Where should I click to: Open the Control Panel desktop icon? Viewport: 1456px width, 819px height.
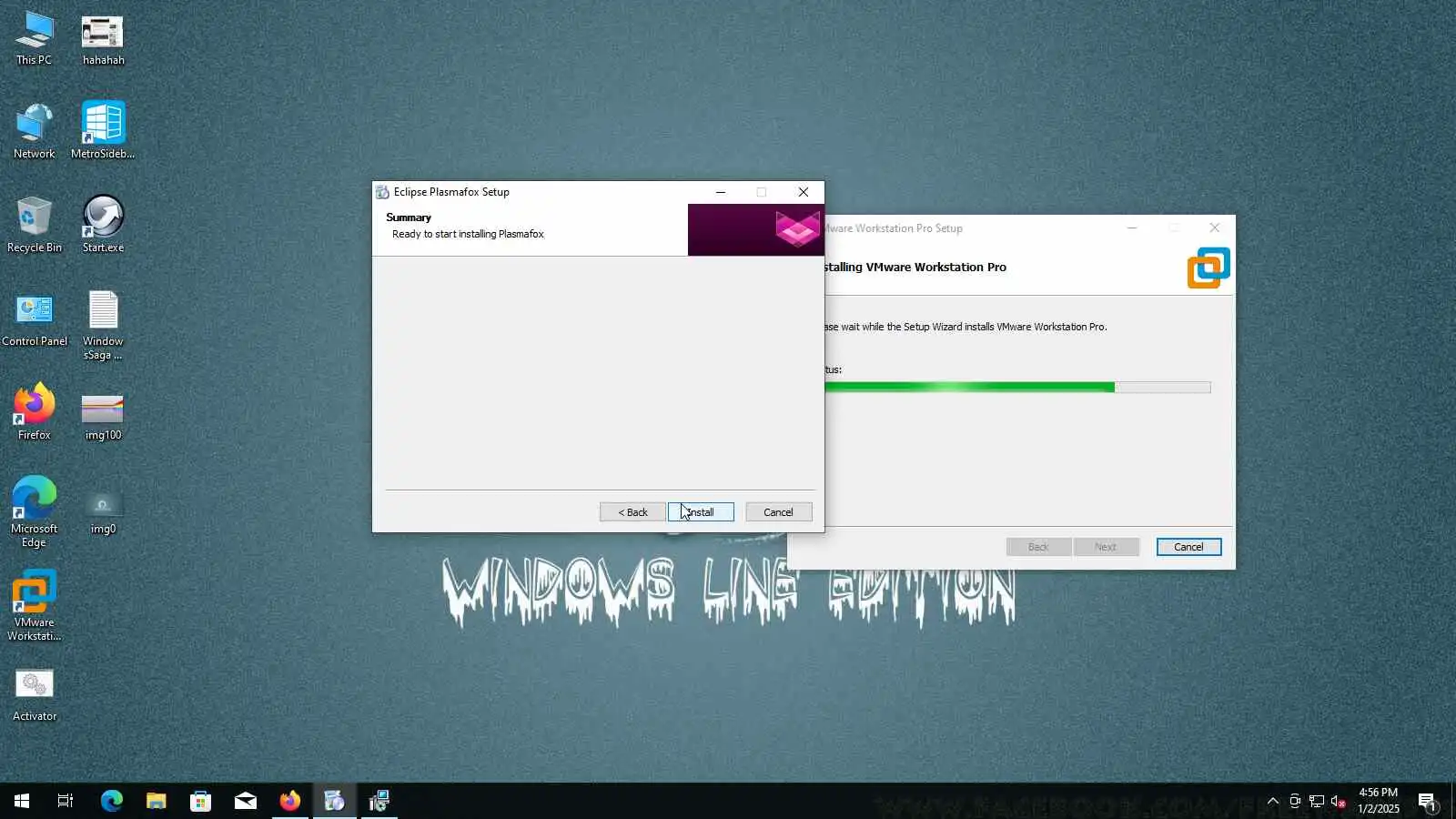click(x=34, y=319)
